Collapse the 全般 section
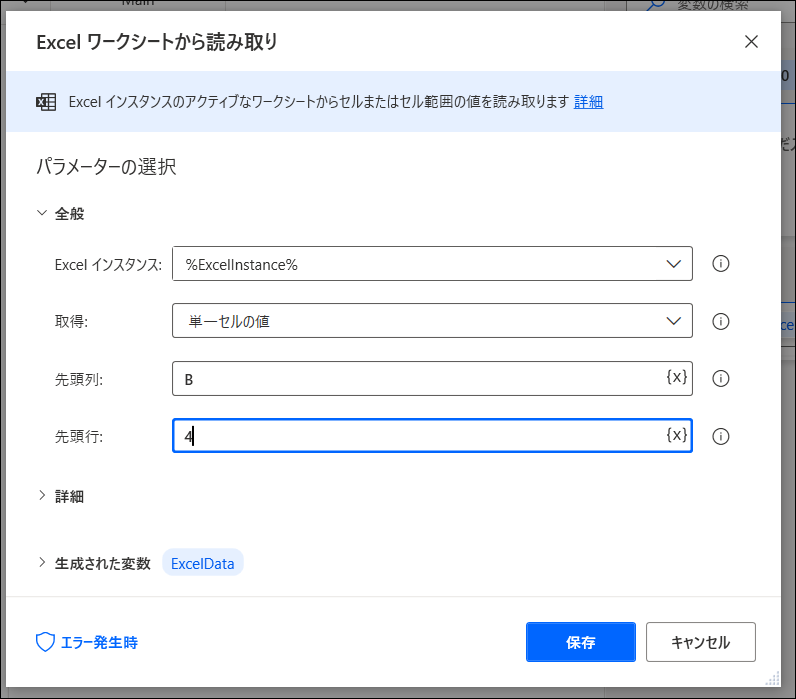The height and width of the screenshot is (699, 796). pos(42,213)
